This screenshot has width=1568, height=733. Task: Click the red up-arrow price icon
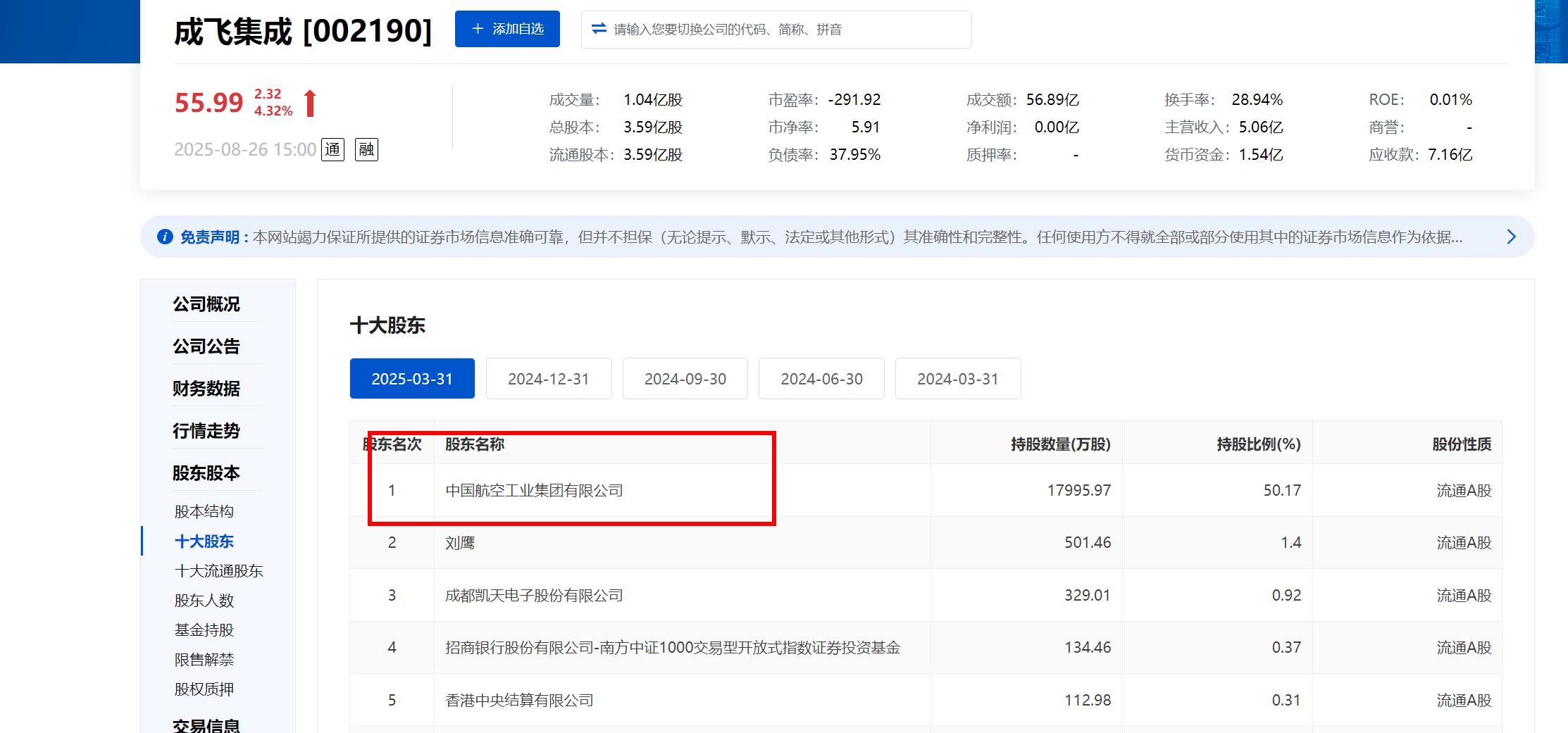[310, 103]
